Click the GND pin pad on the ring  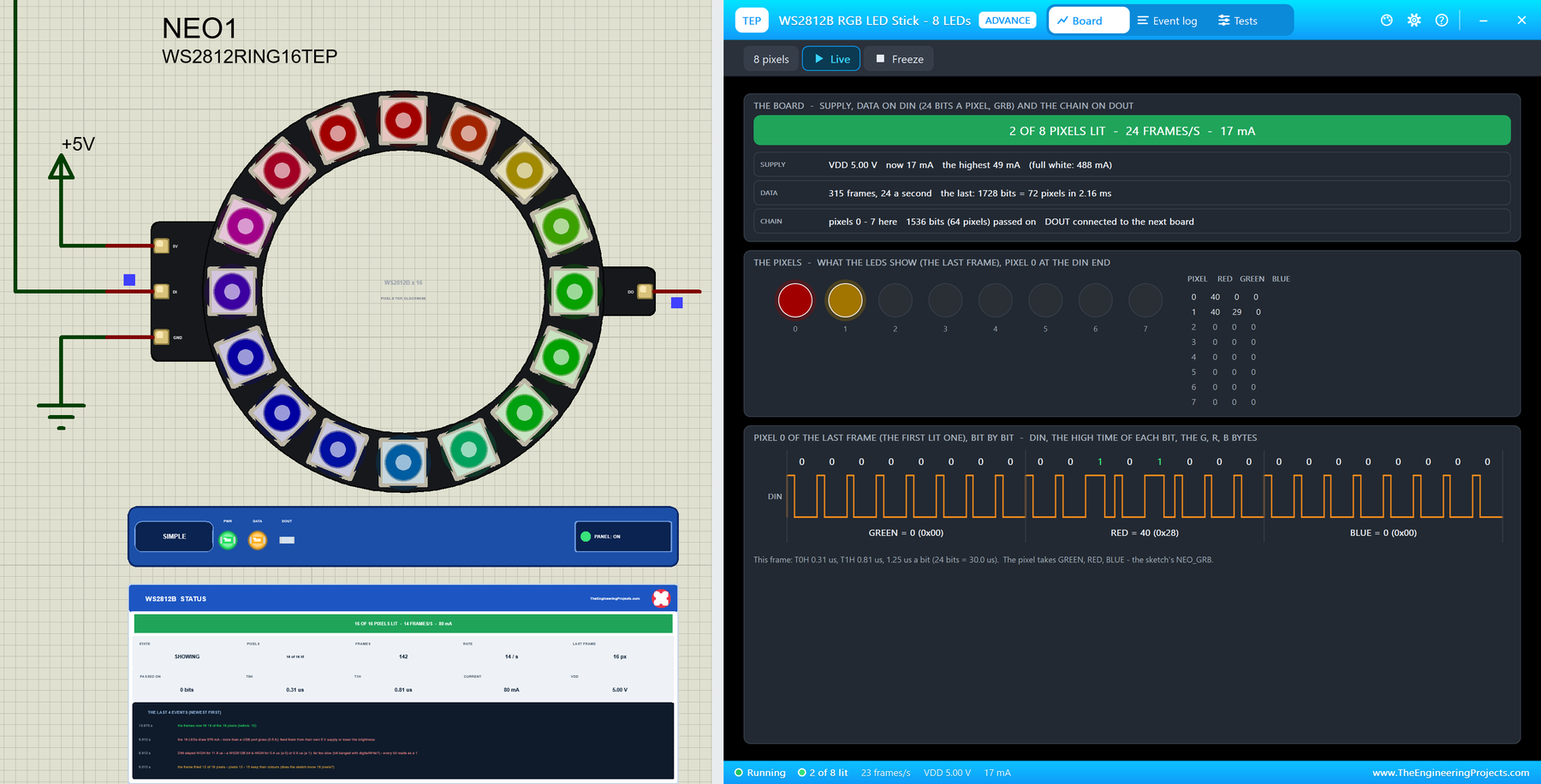(x=161, y=336)
